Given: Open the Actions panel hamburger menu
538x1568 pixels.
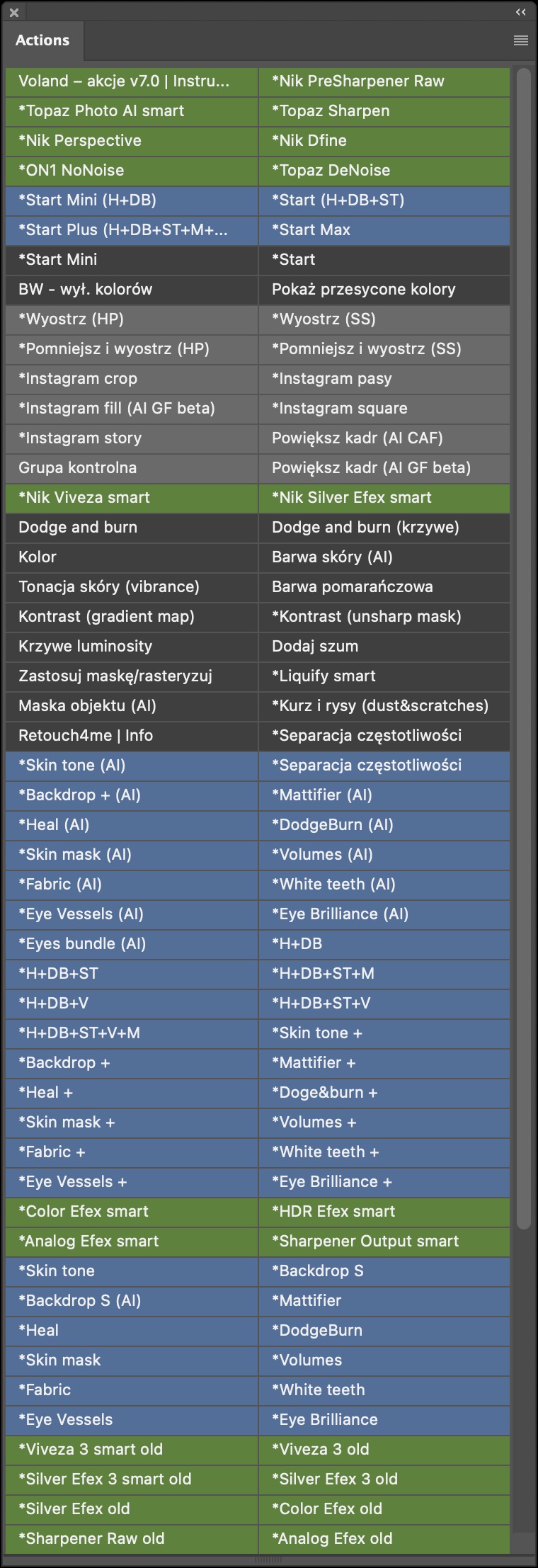Looking at the screenshot, I should 520,40.
